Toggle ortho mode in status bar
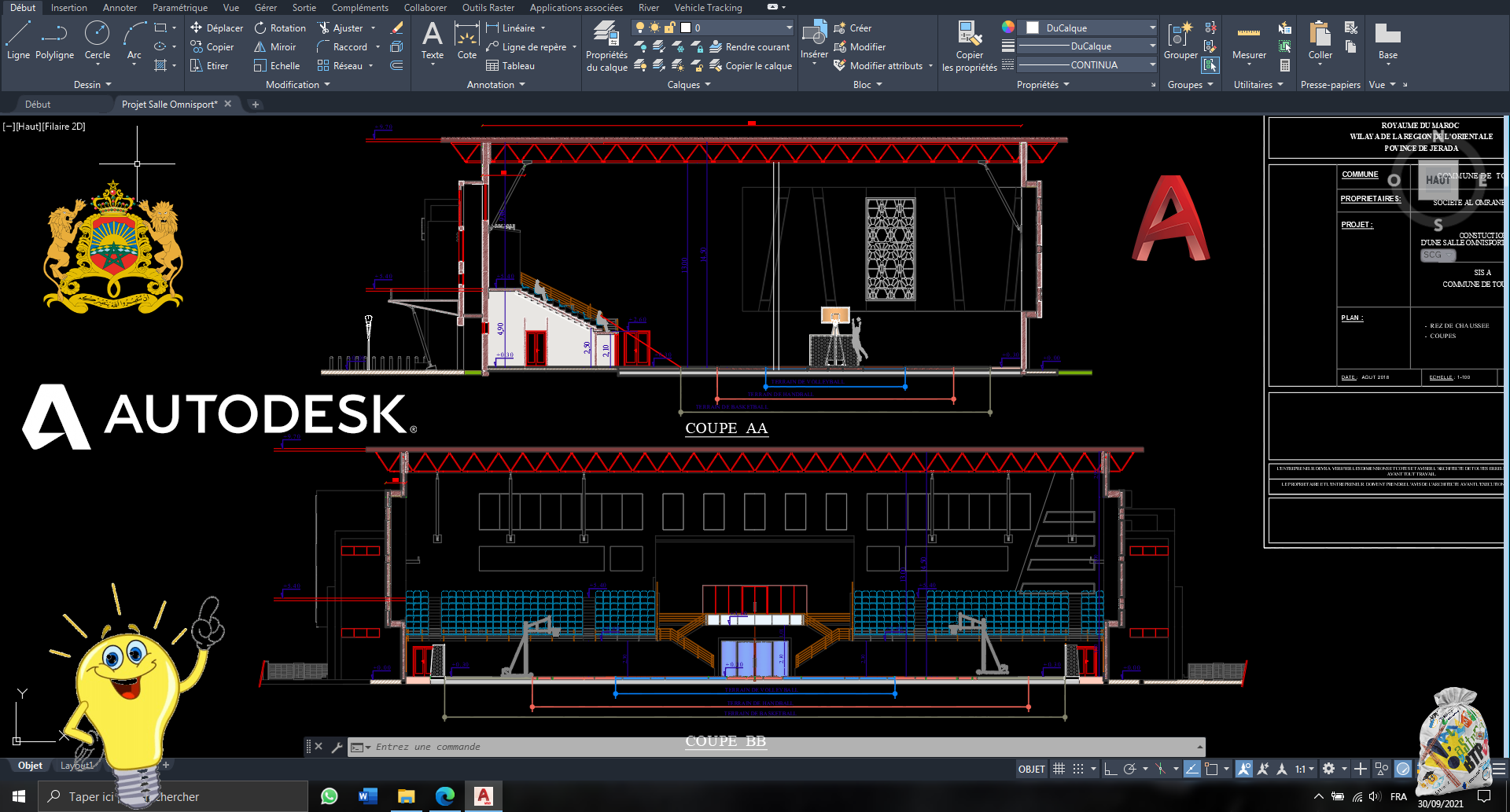Screen dimensions: 1510x812 (1110, 770)
